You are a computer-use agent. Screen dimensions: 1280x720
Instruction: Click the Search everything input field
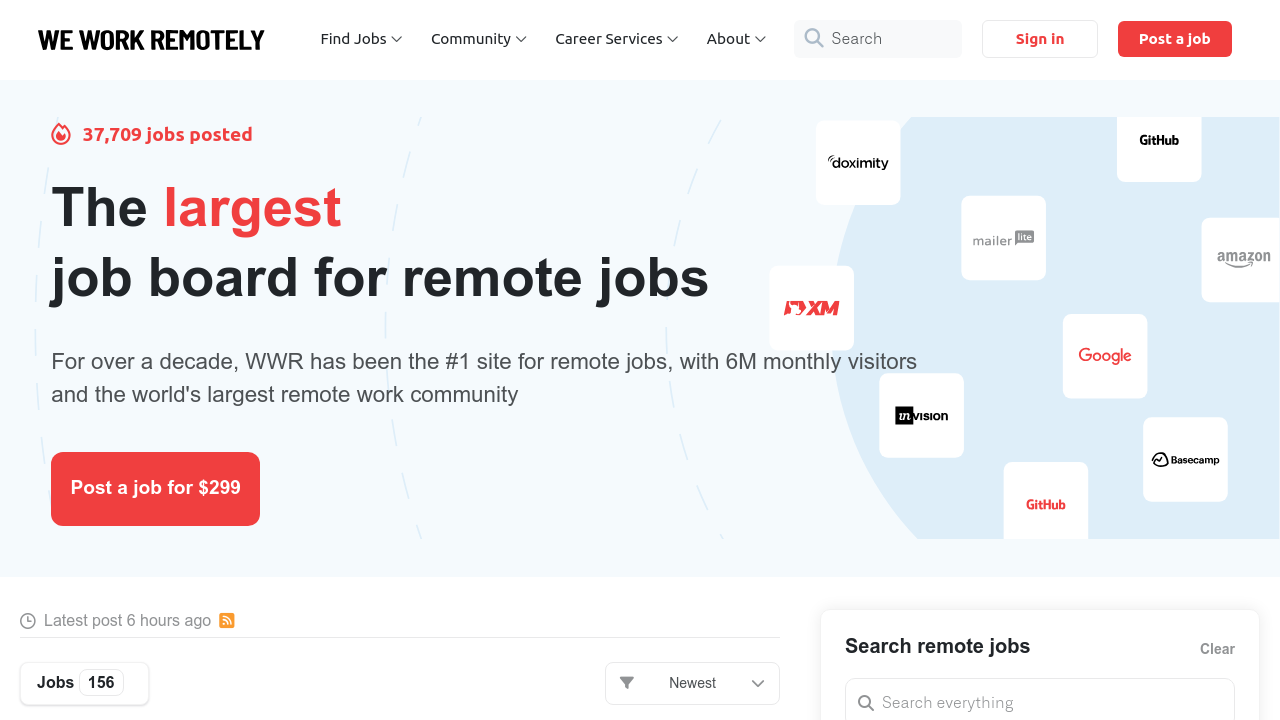click(1040, 702)
